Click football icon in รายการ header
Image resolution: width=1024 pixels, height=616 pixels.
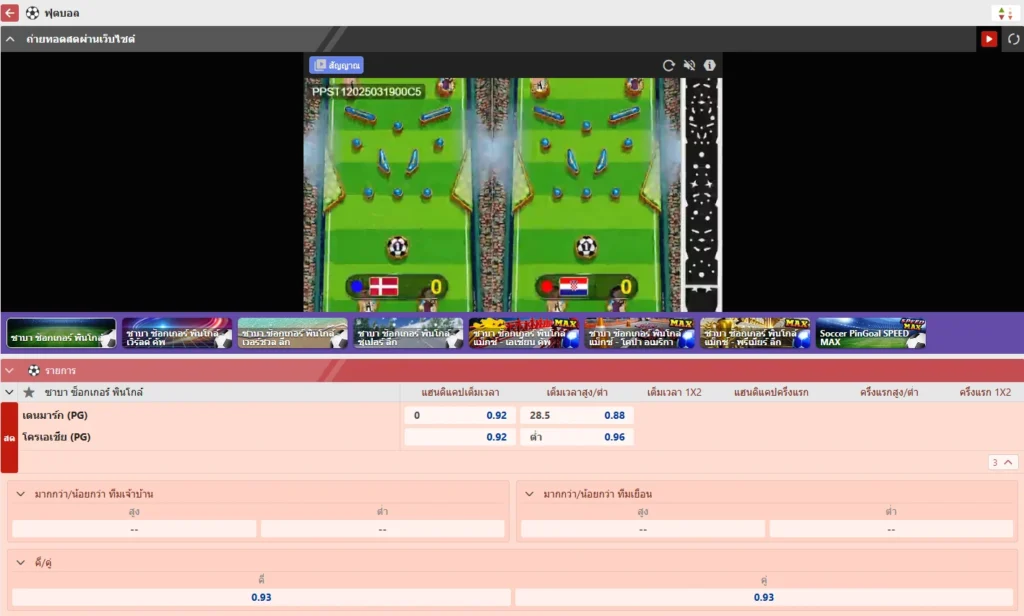pos(34,370)
